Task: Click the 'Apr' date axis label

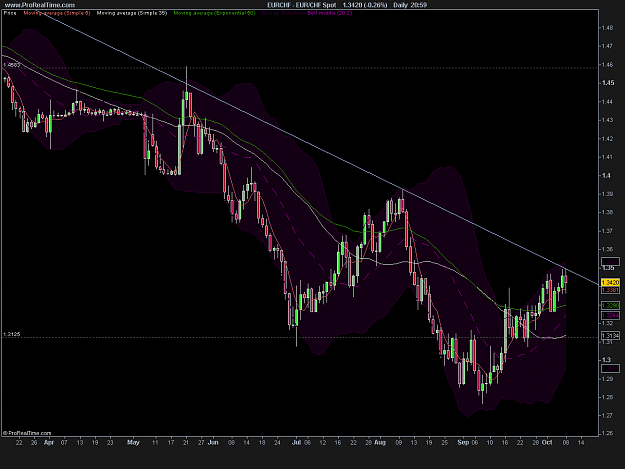Action: coord(49,442)
